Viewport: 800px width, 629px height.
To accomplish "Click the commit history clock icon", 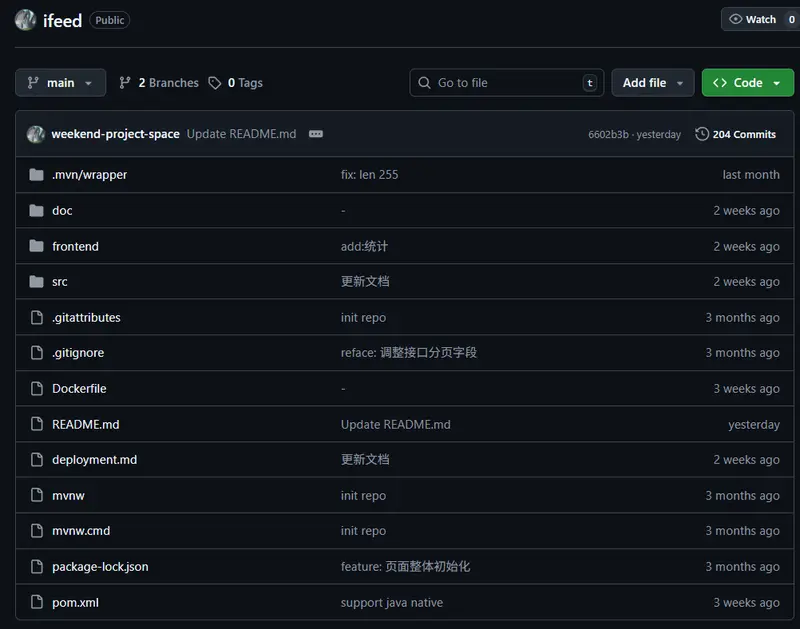I will click(x=702, y=134).
